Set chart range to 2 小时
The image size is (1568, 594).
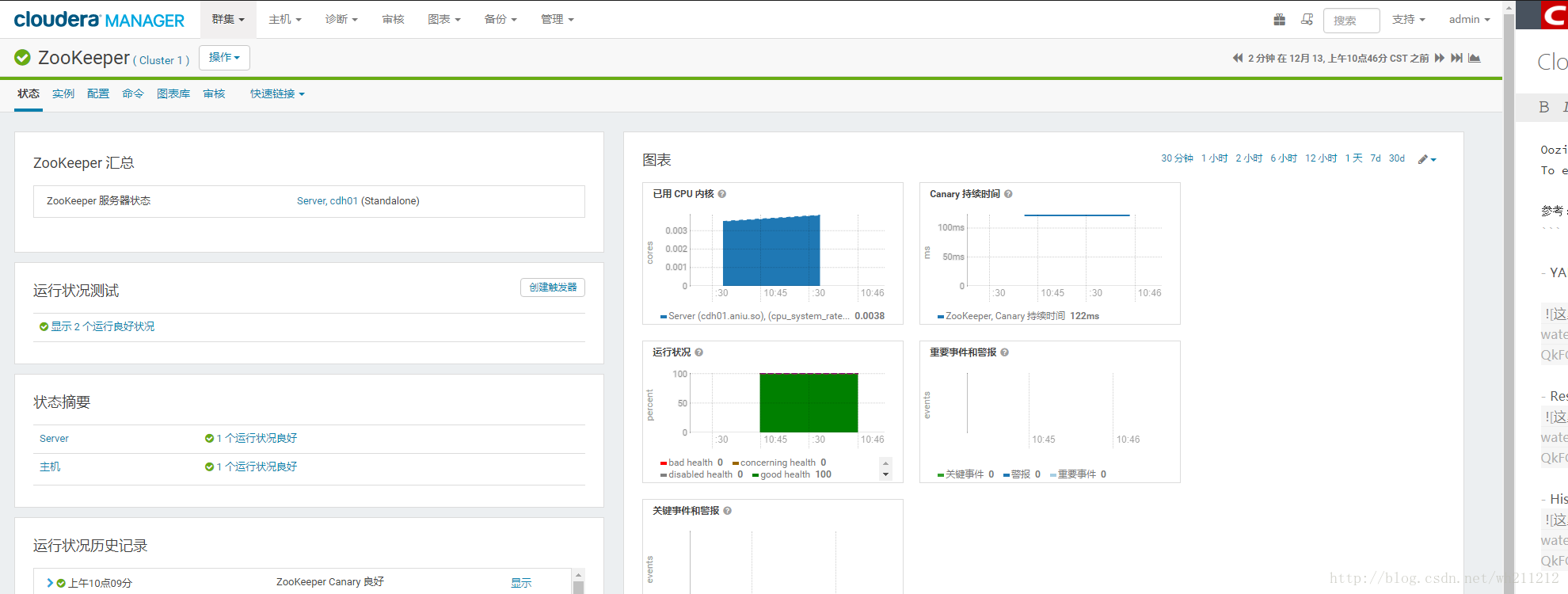click(1249, 158)
